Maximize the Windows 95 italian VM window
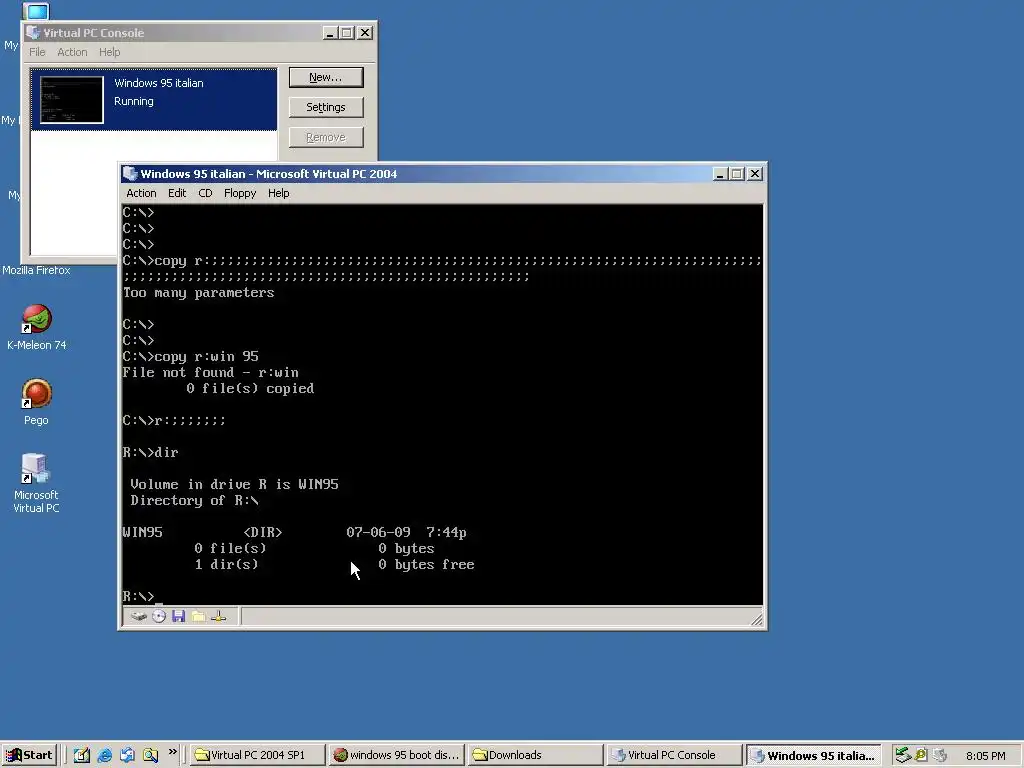Viewport: 1024px width, 768px height. [737, 174]
